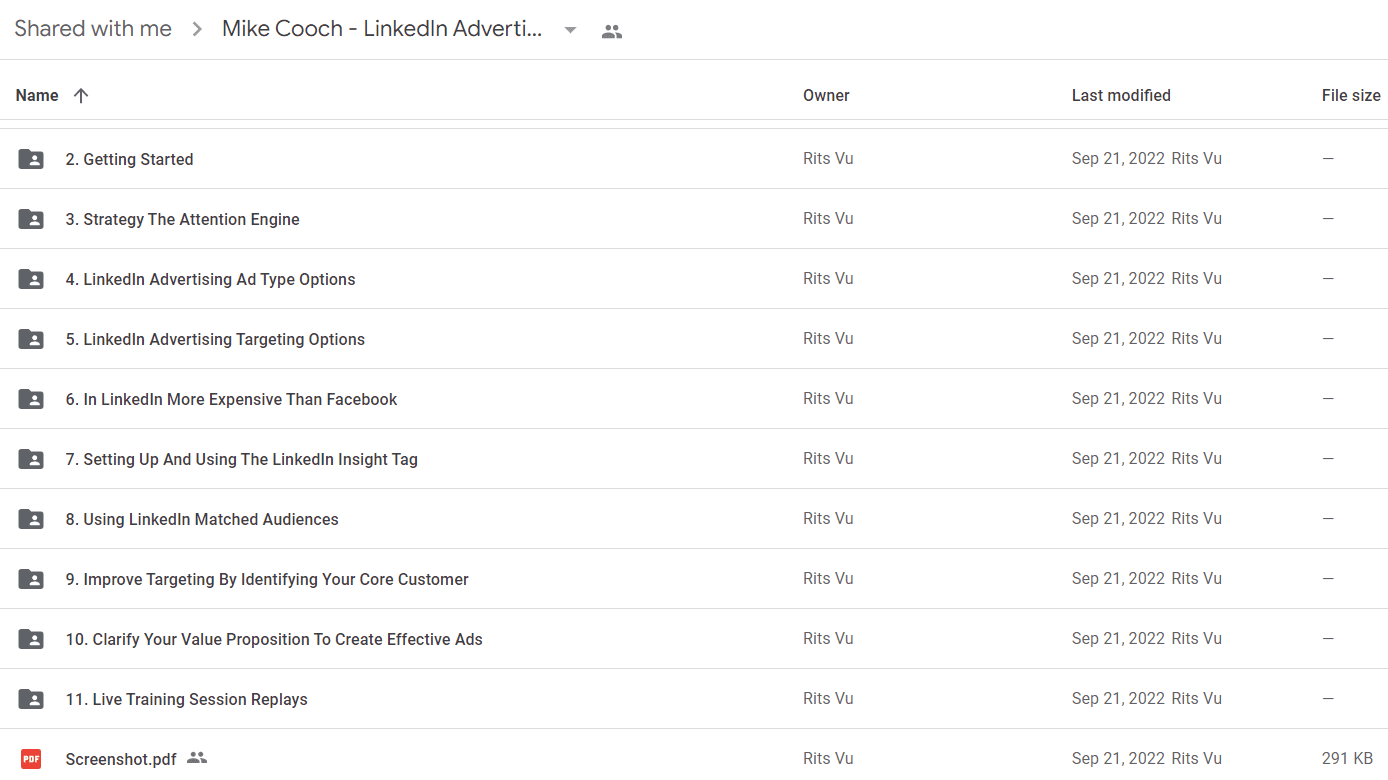Click the File size column header
This screenshot has height=780, width=1388.
[1351, 95]
